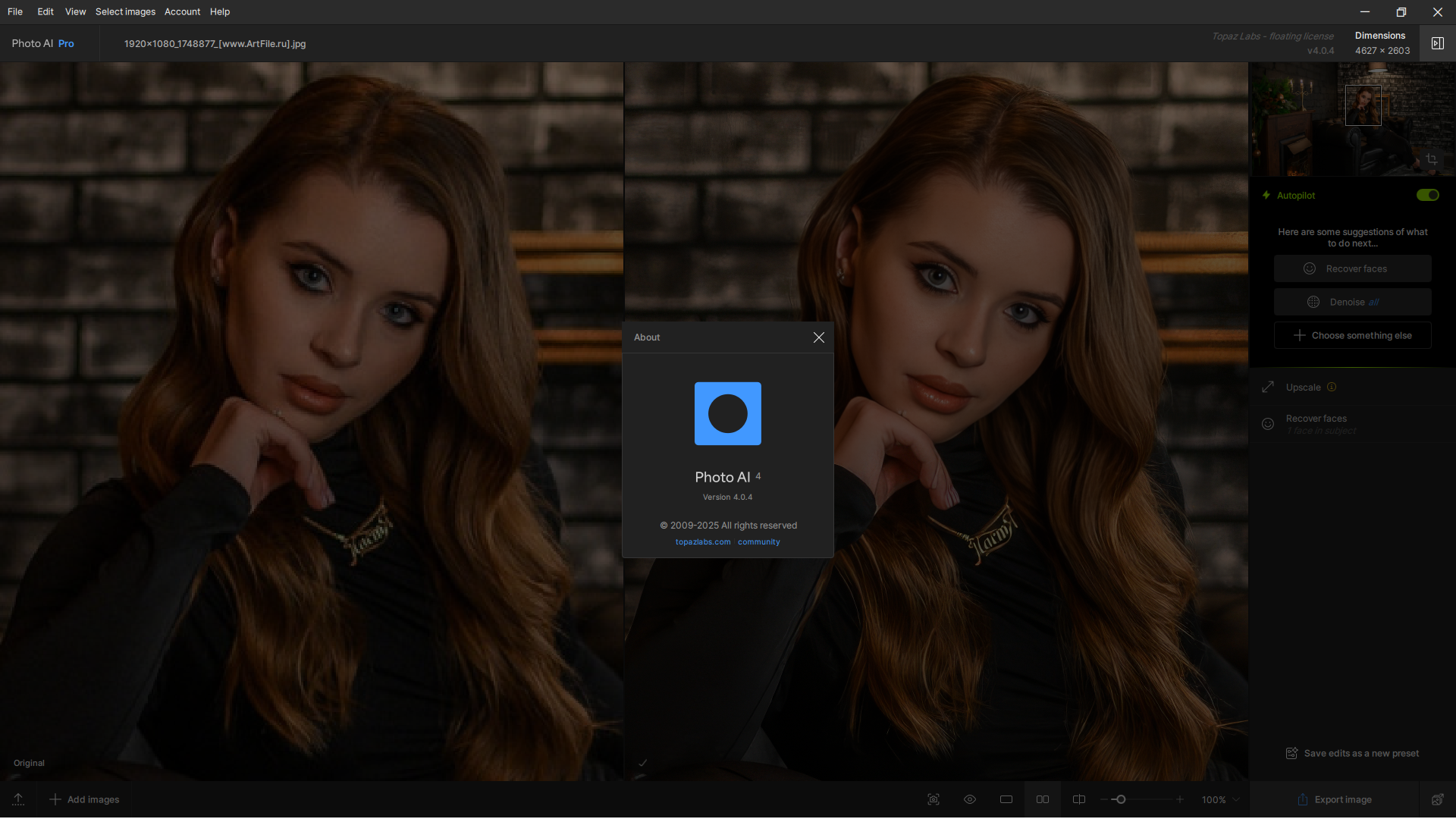The height and width of the screenshot is (819, 1456).
Task: Switch to single view layout icon
Action: (1006, 799)
